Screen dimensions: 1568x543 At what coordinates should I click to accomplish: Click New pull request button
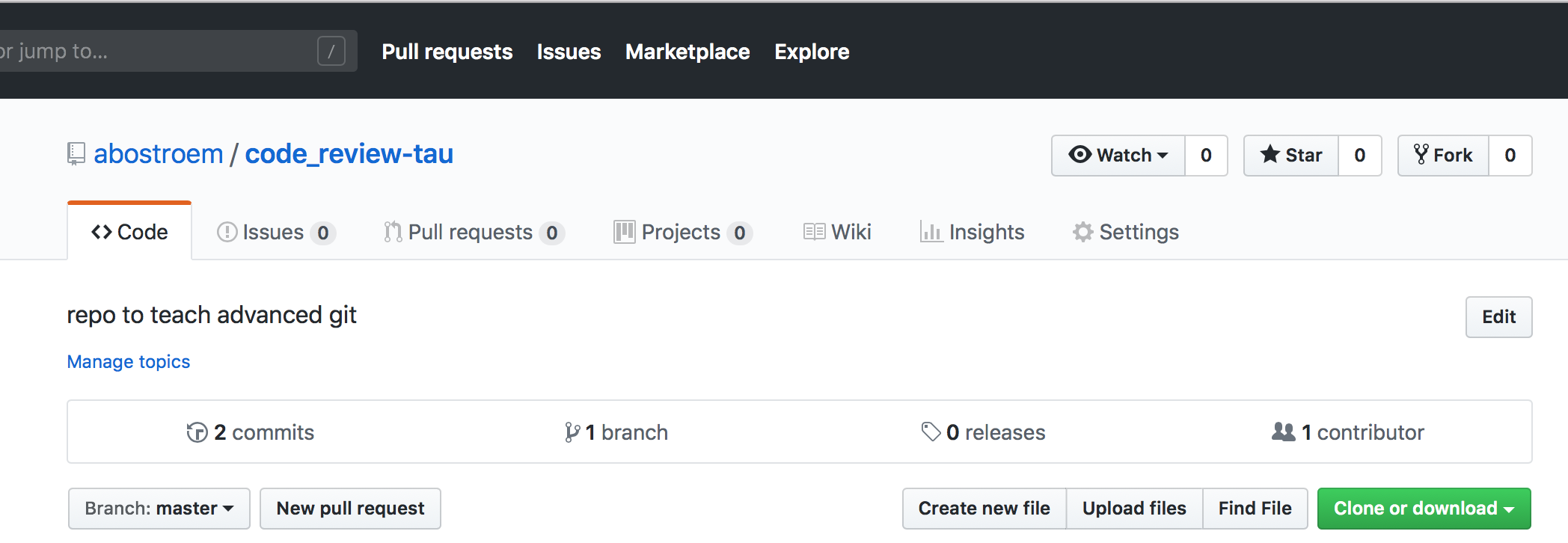[350, 509]
